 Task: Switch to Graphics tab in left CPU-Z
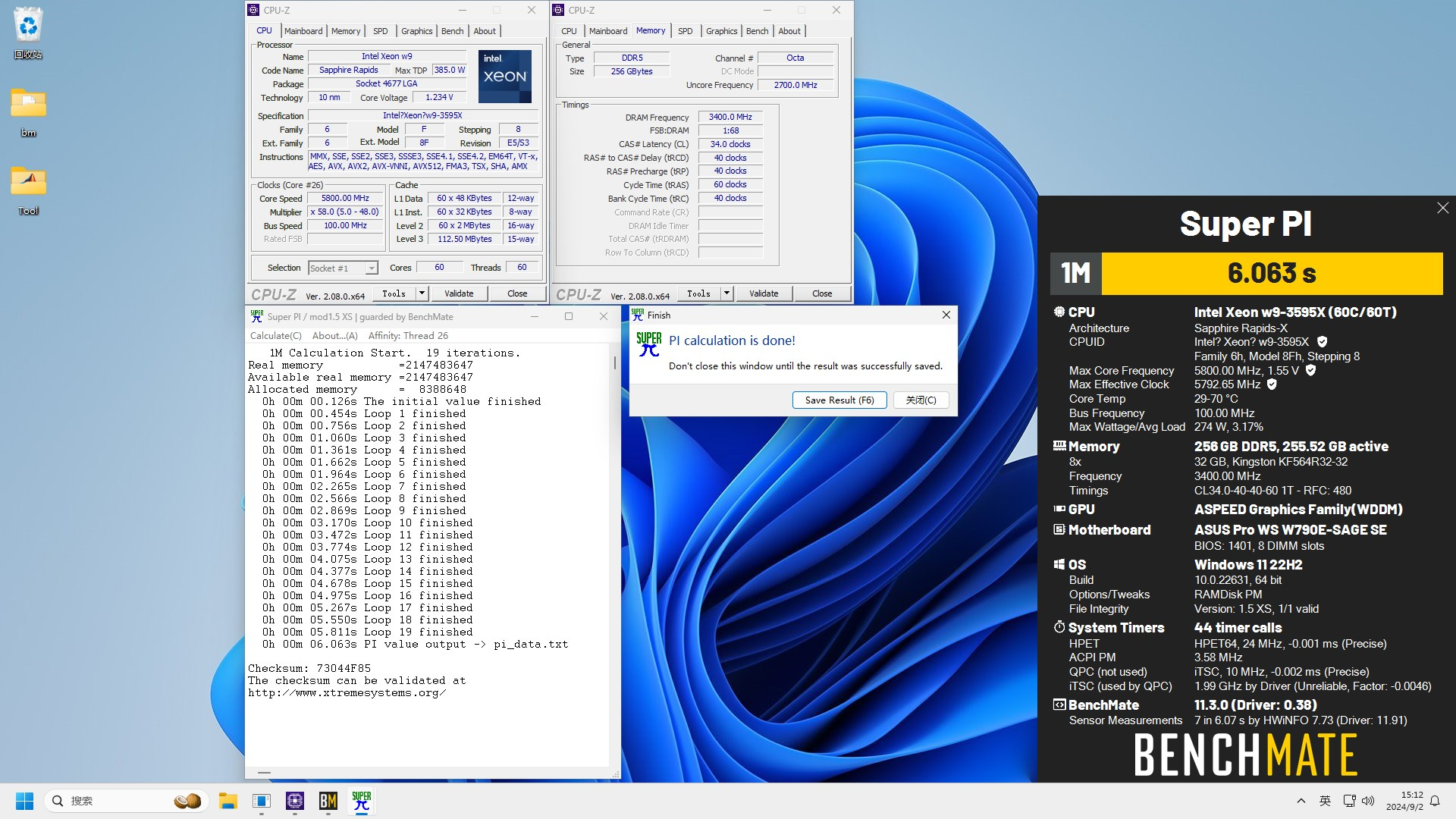[417, 31]
